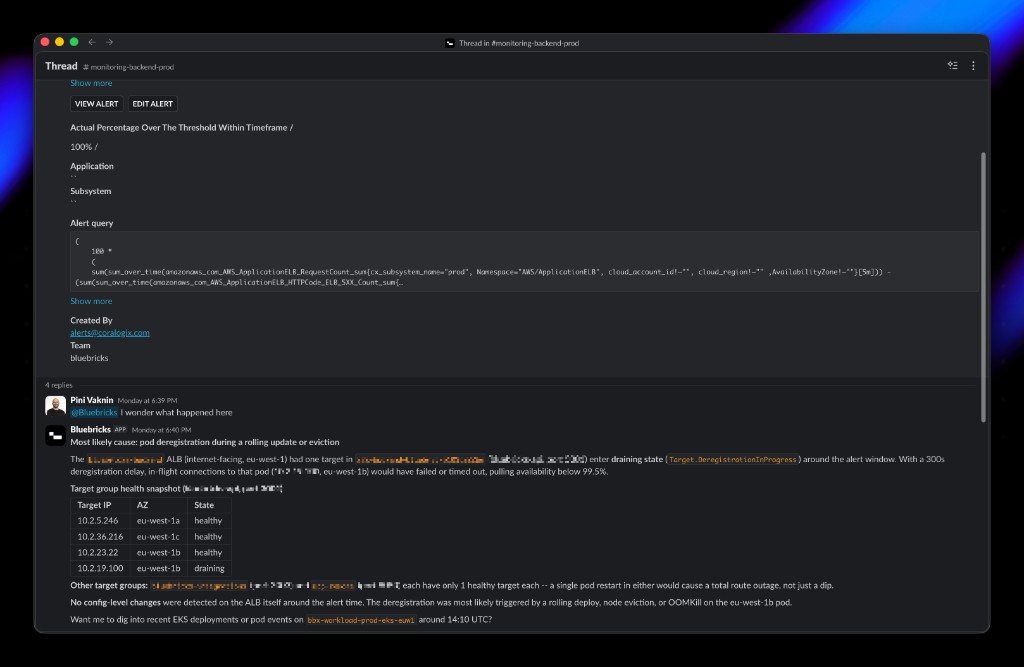Click the eu-west-1c AZ cell

tap(158, 536)
